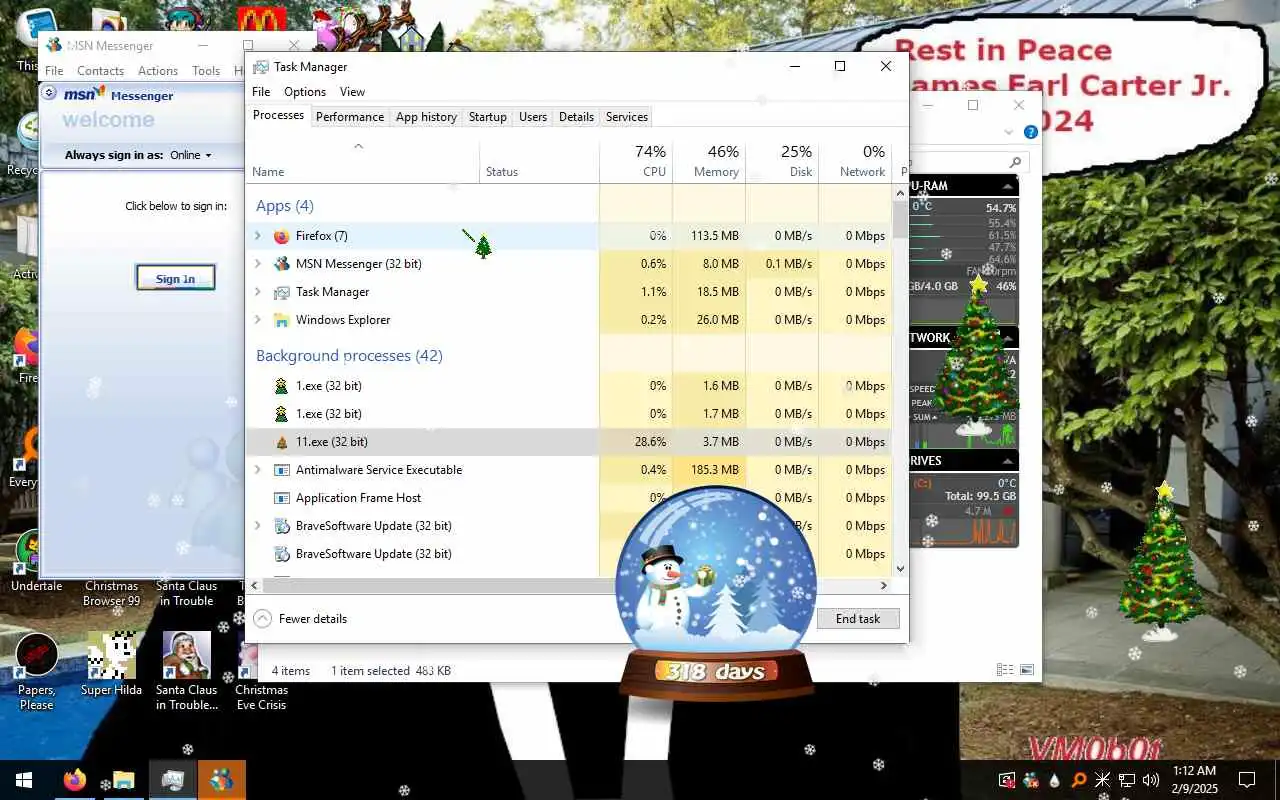Viewport: 1280px width, 800px height.
Task: Click the End task button
Action: tap(858, 619)
